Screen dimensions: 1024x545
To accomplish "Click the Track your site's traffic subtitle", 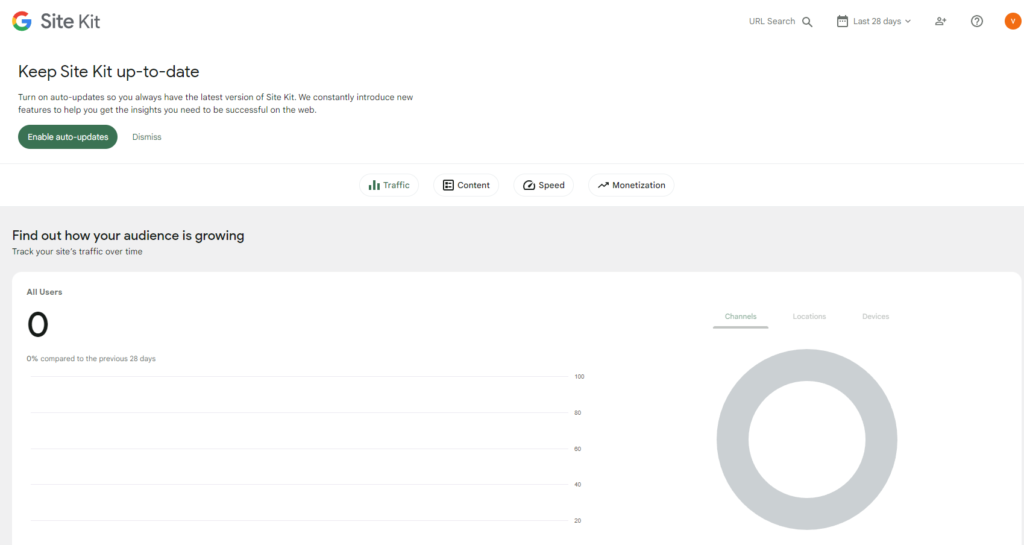I will pos(77,252).
